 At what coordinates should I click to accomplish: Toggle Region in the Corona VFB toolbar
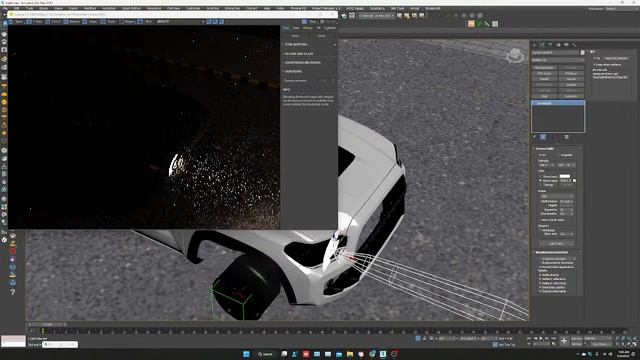click(x=127, y=22)
